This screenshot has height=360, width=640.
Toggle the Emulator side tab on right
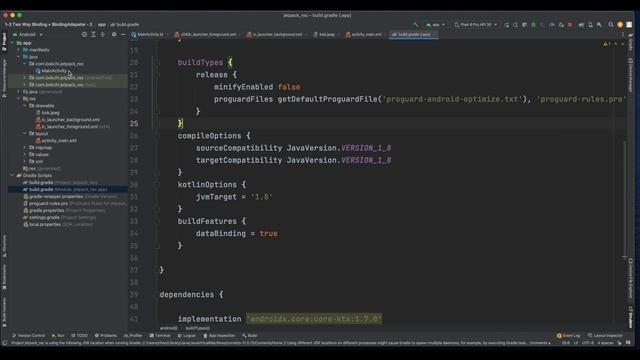(x=631, y=317)
